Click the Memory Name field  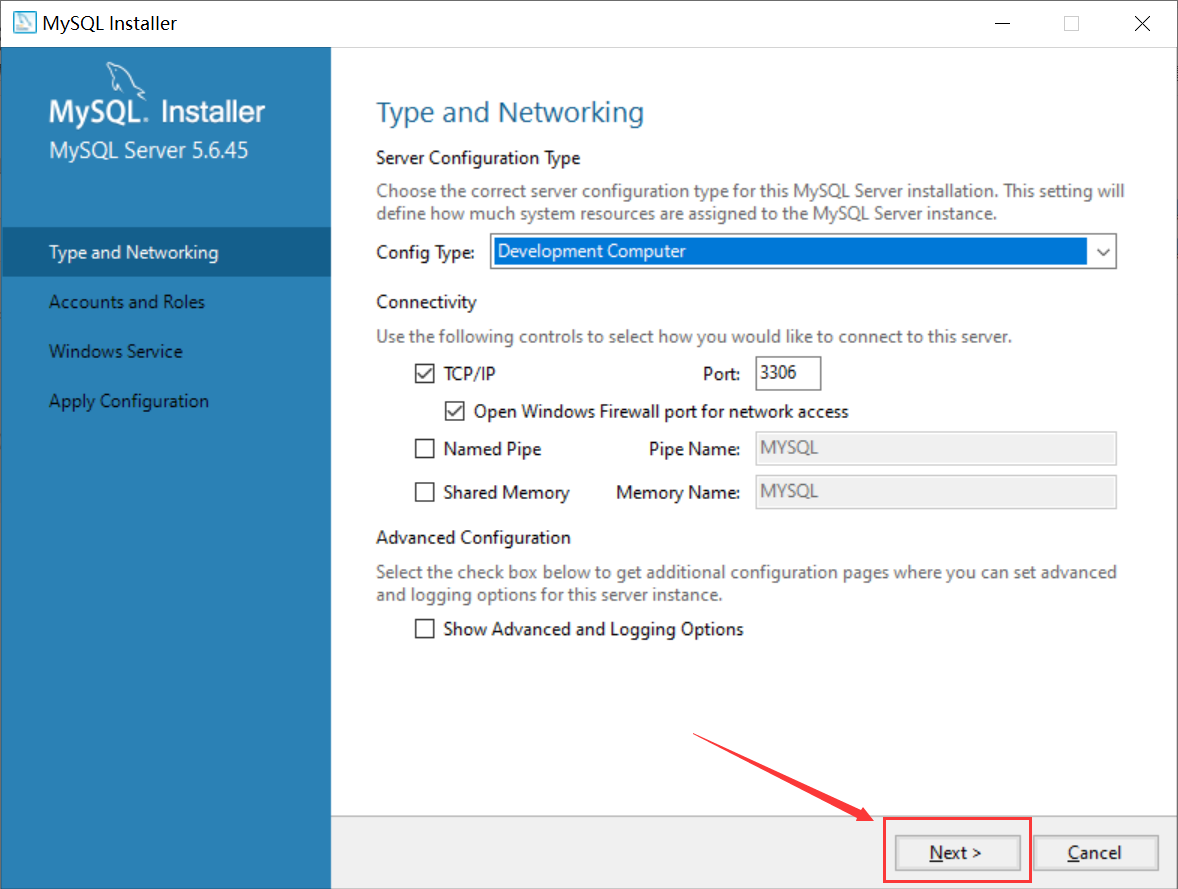936,492
